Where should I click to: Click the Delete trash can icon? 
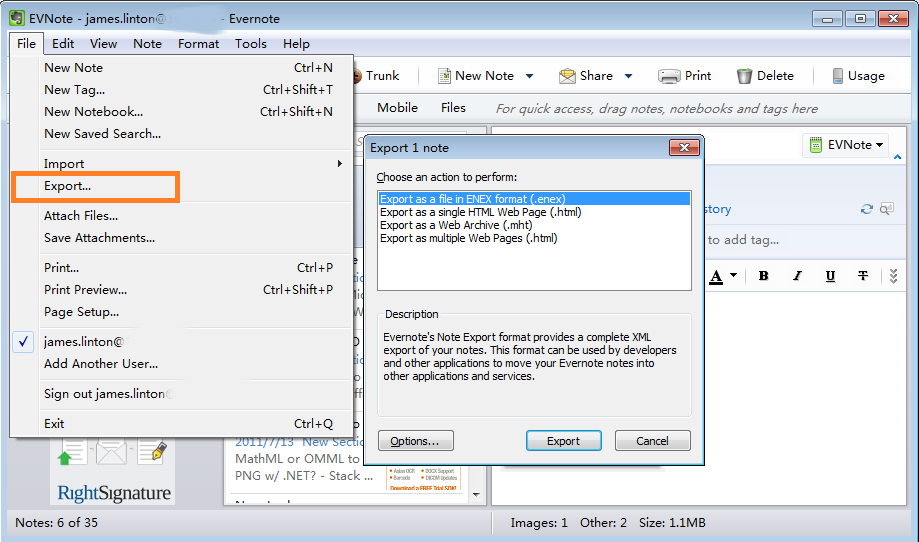744,76
